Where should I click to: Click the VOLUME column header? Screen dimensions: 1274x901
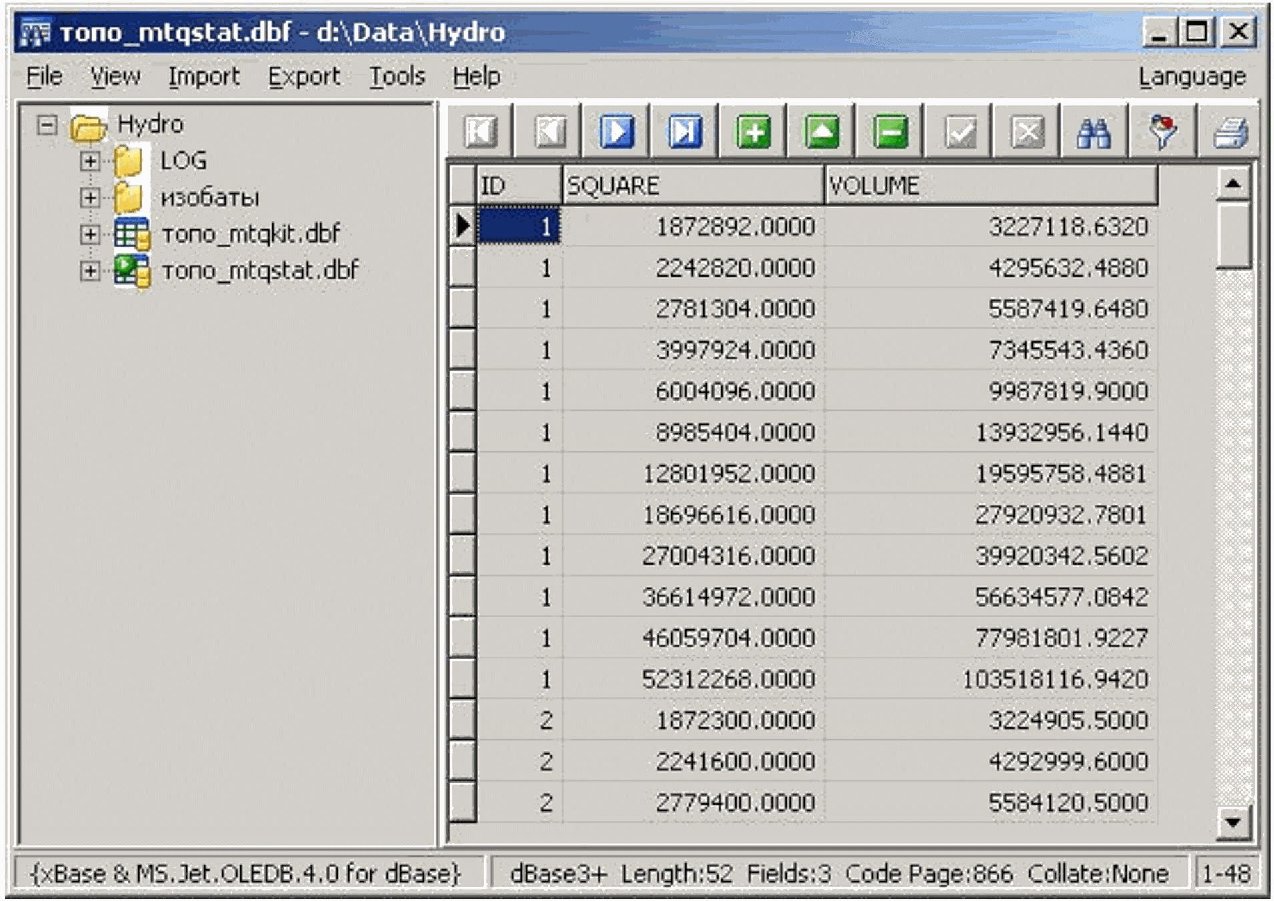coord(990,185)
